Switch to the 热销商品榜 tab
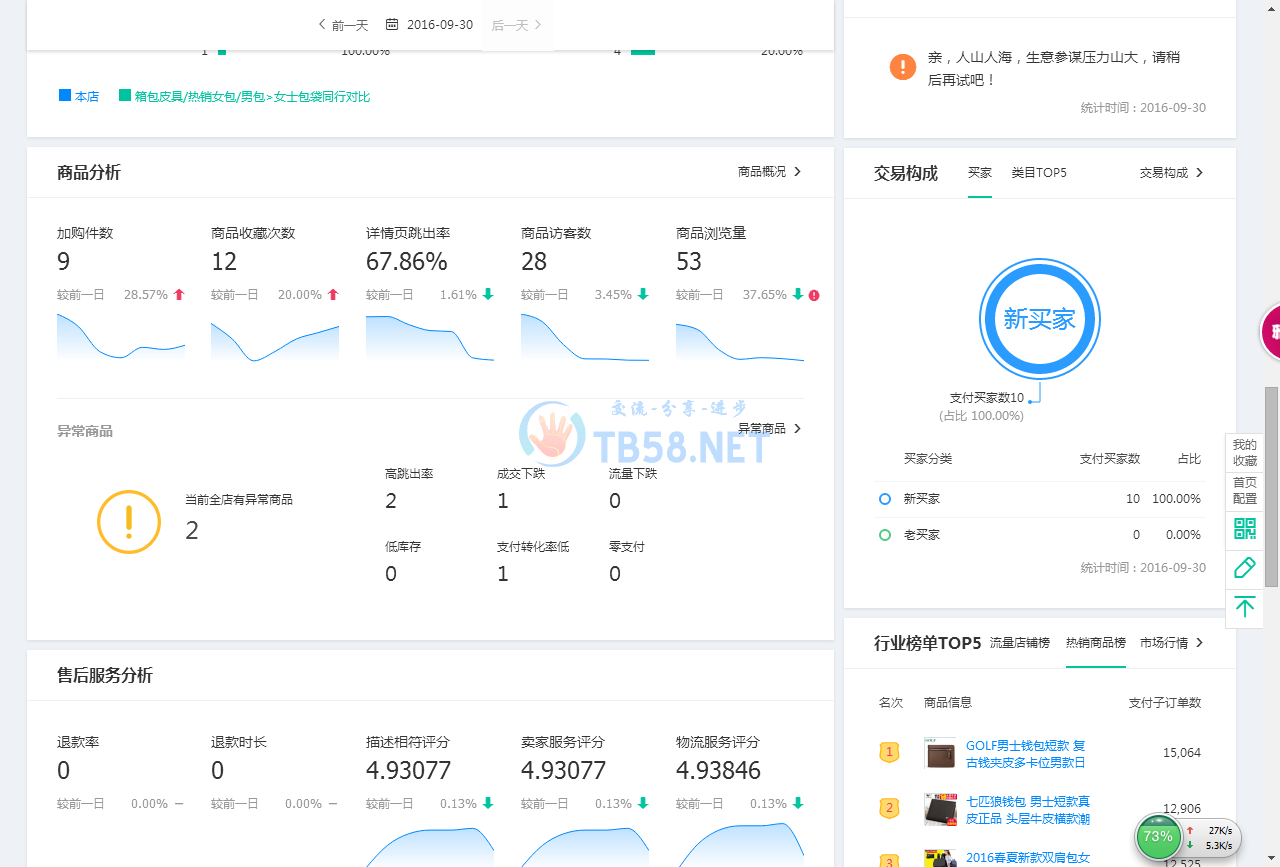This screenshot has width=1280, height=867. point(1096,643)
